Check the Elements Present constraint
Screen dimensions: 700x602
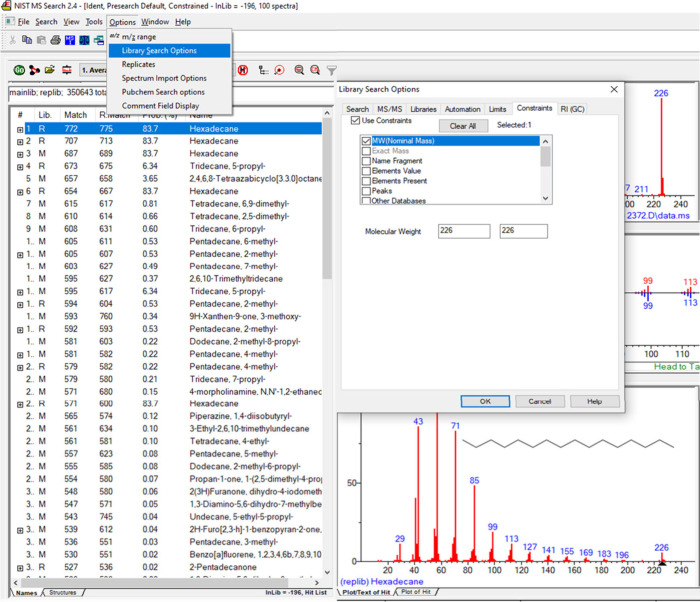[367, 181]
